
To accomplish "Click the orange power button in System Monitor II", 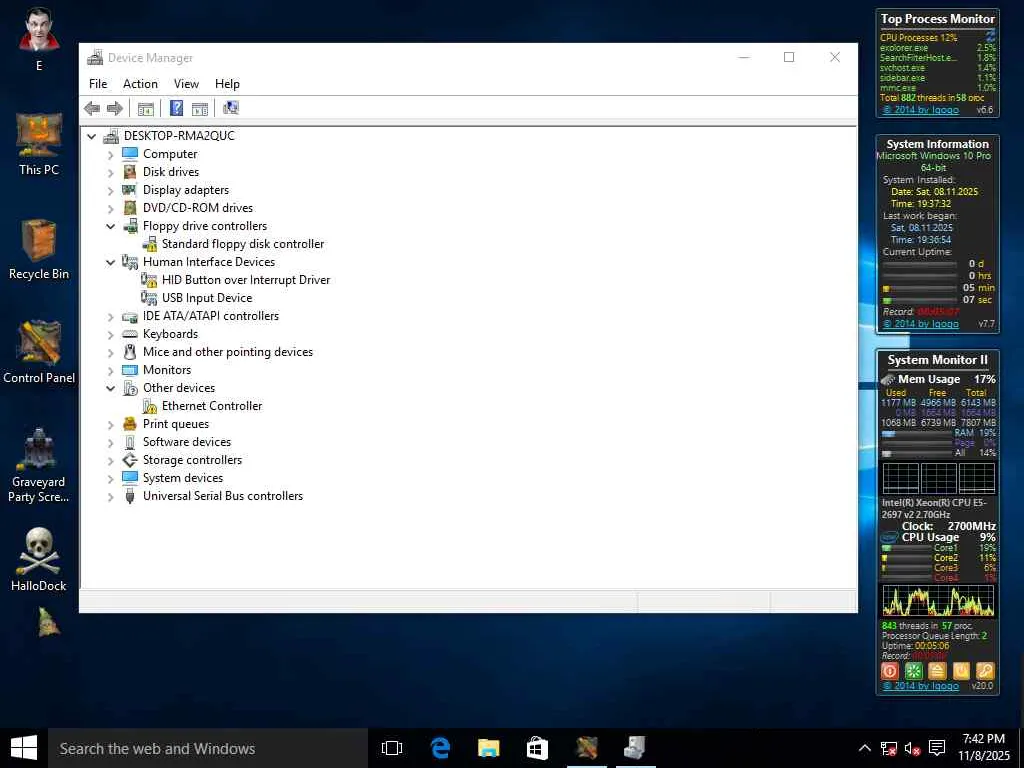I will tap(961, 671).
